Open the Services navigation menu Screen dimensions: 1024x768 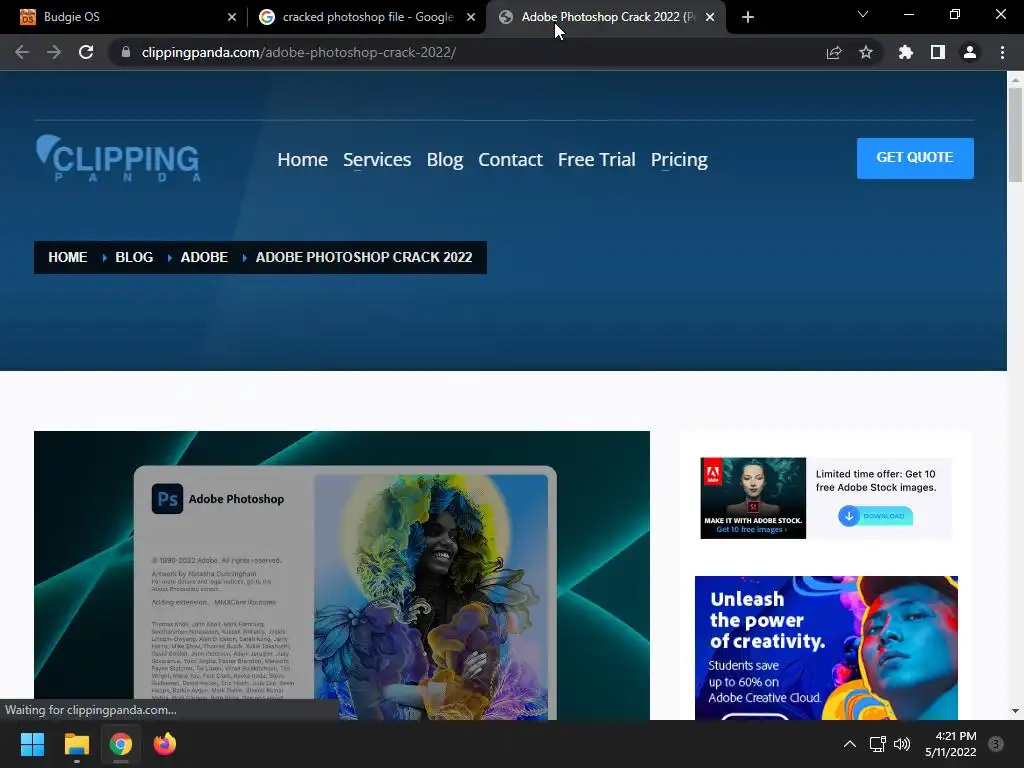coord(377,159)
